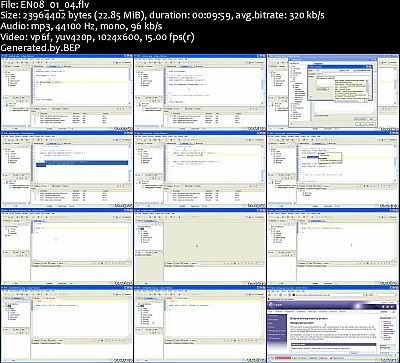Click the file name line 'File: EN08_01_04.flv'

pyautogui.click(x=45, y=5)
